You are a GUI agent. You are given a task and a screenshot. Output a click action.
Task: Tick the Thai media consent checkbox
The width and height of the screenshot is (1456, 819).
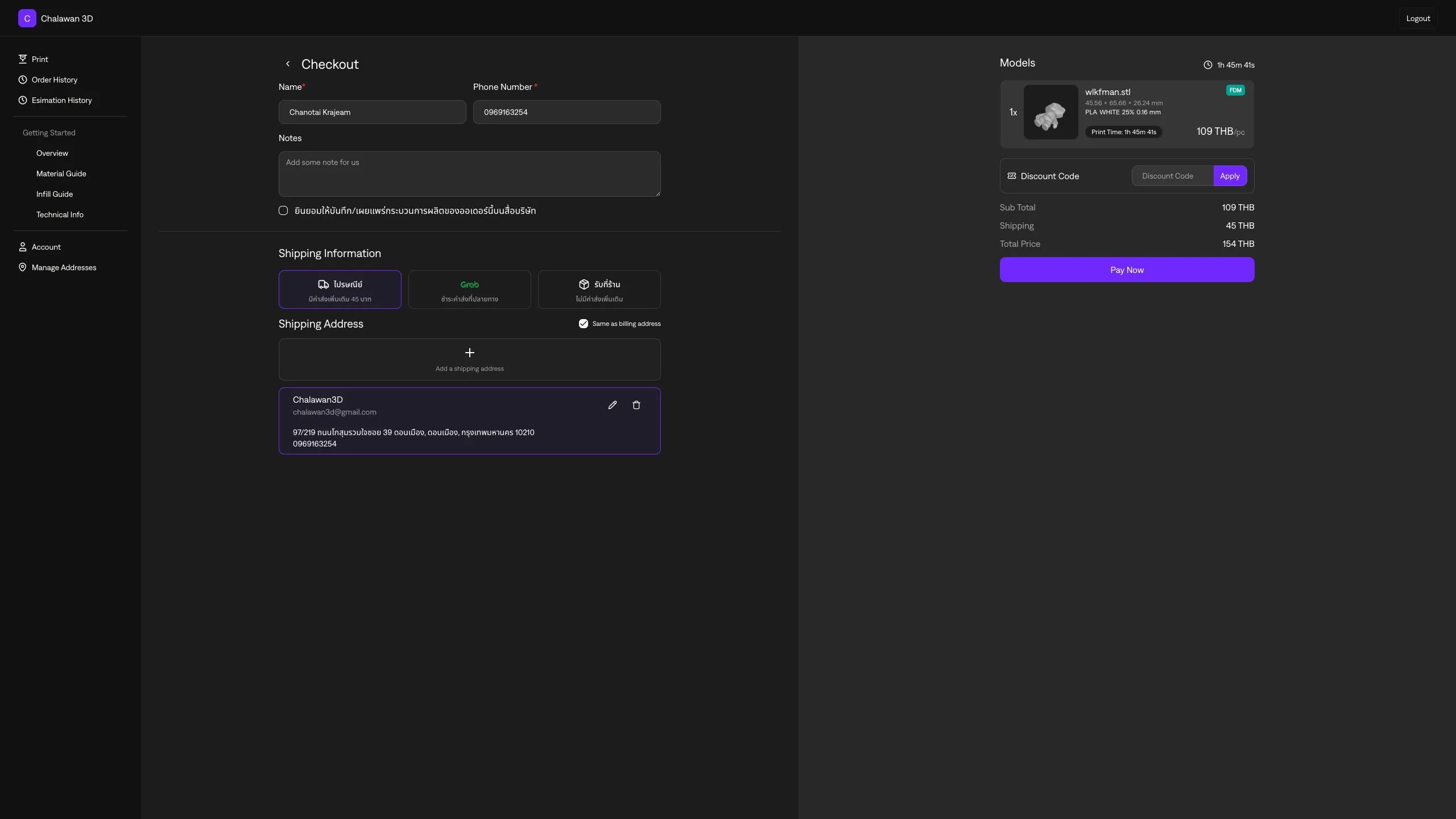pyautogui.click(x=283, y=210)
